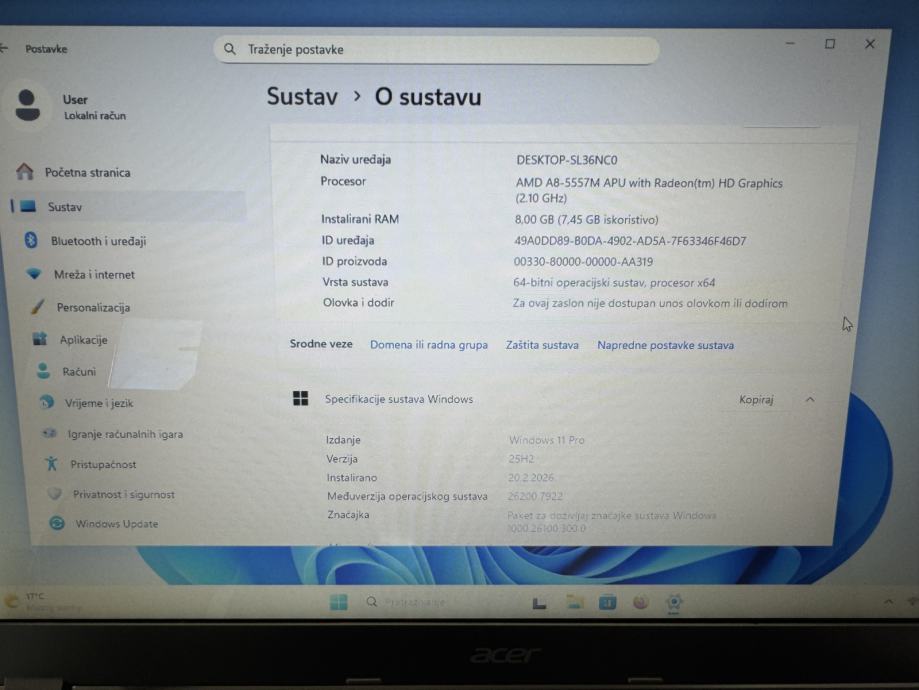Open the Pristupačnost accessibility icon
The height and width of the screenshot is (690, 919).
click(x=52, y=464)
